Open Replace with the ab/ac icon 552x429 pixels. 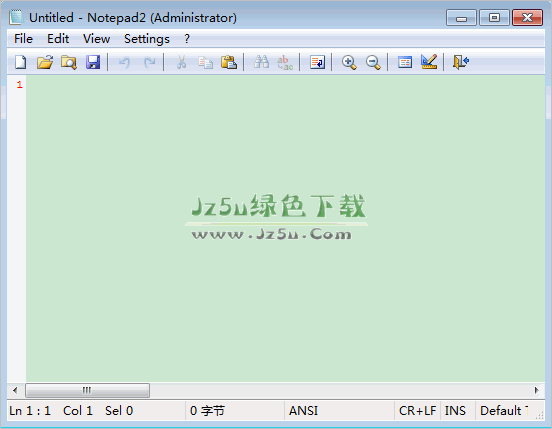(x=285, y=62)
